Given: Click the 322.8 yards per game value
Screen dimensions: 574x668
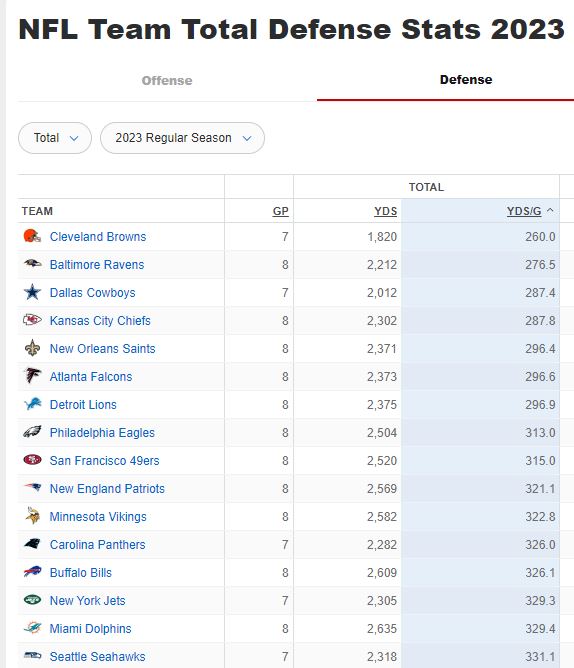Looking at the screenshot, I should 540,516.
